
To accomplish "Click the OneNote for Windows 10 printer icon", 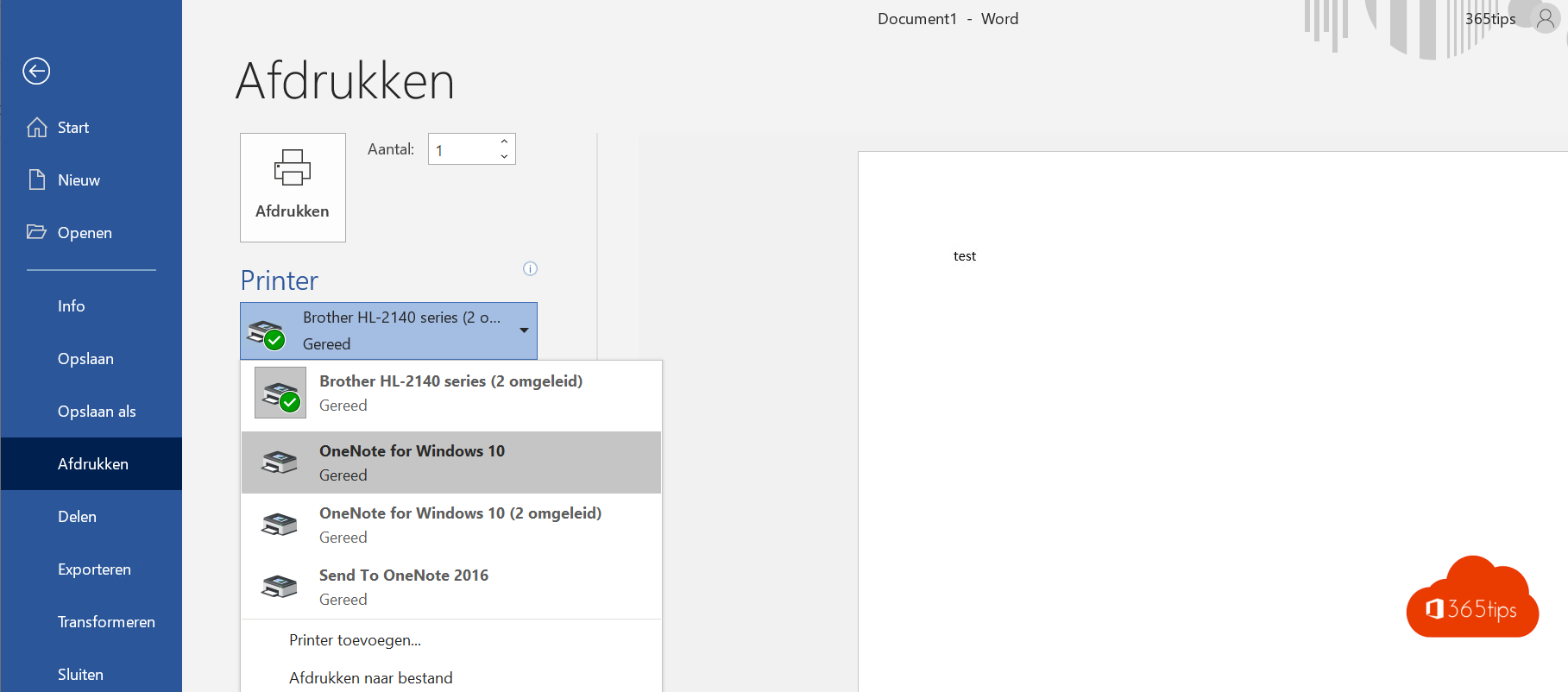I will (280, 462).
